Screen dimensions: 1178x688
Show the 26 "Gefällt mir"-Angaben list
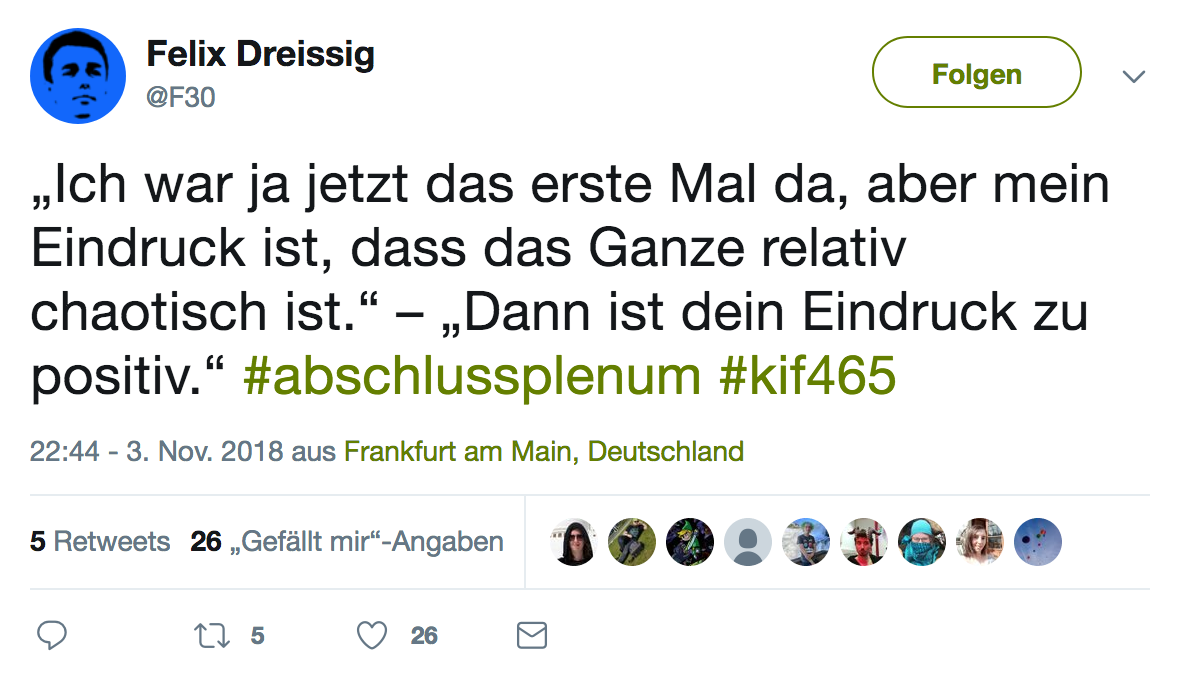[x=347, y=542]
